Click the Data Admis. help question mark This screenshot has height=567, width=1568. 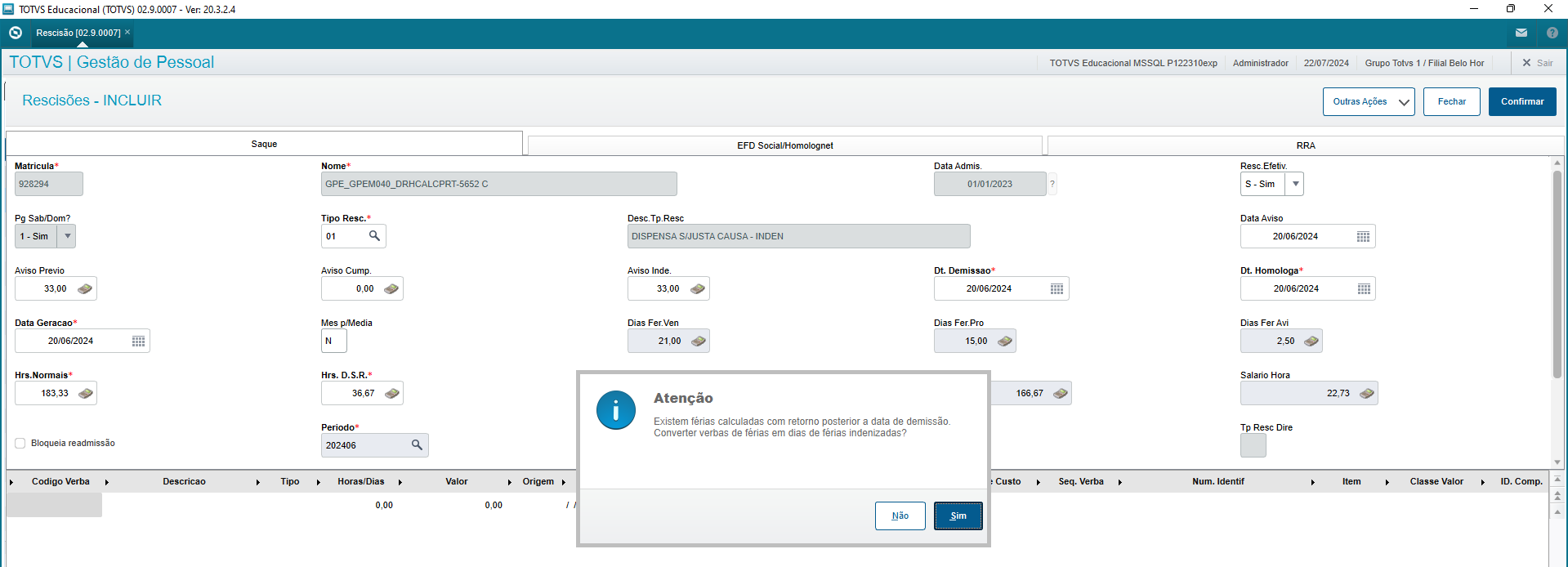pos(1052,184)
